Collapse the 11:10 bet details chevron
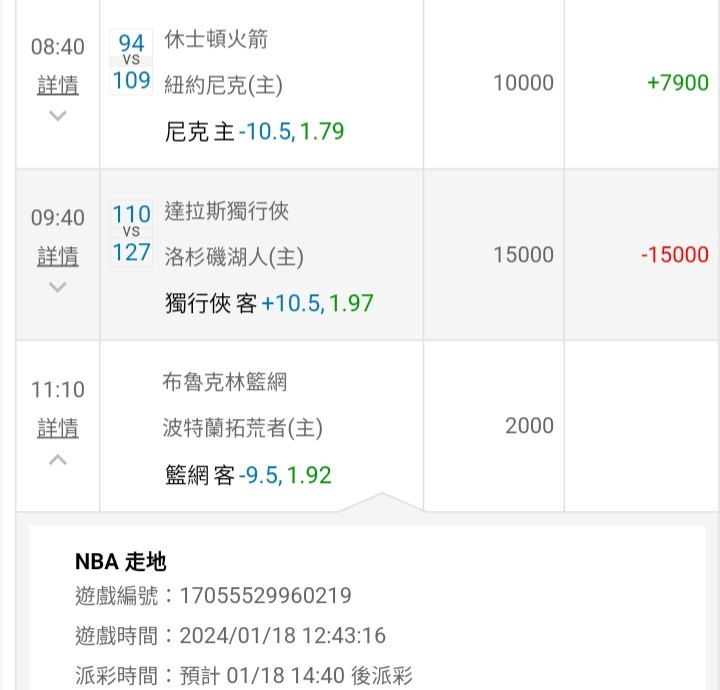720x690 pixels. (x=58, y=460)
